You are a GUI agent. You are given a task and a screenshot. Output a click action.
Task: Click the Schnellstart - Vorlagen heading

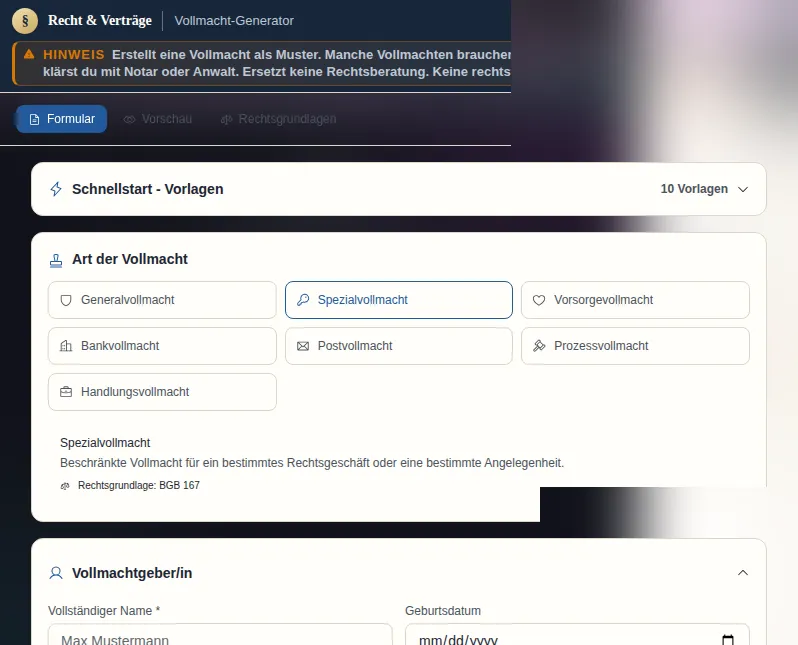[148, 189]
